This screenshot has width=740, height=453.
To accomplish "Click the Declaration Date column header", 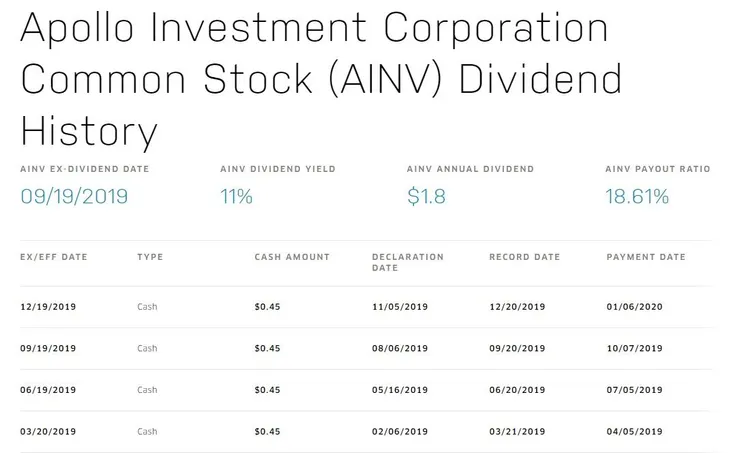I will (408, 262).
